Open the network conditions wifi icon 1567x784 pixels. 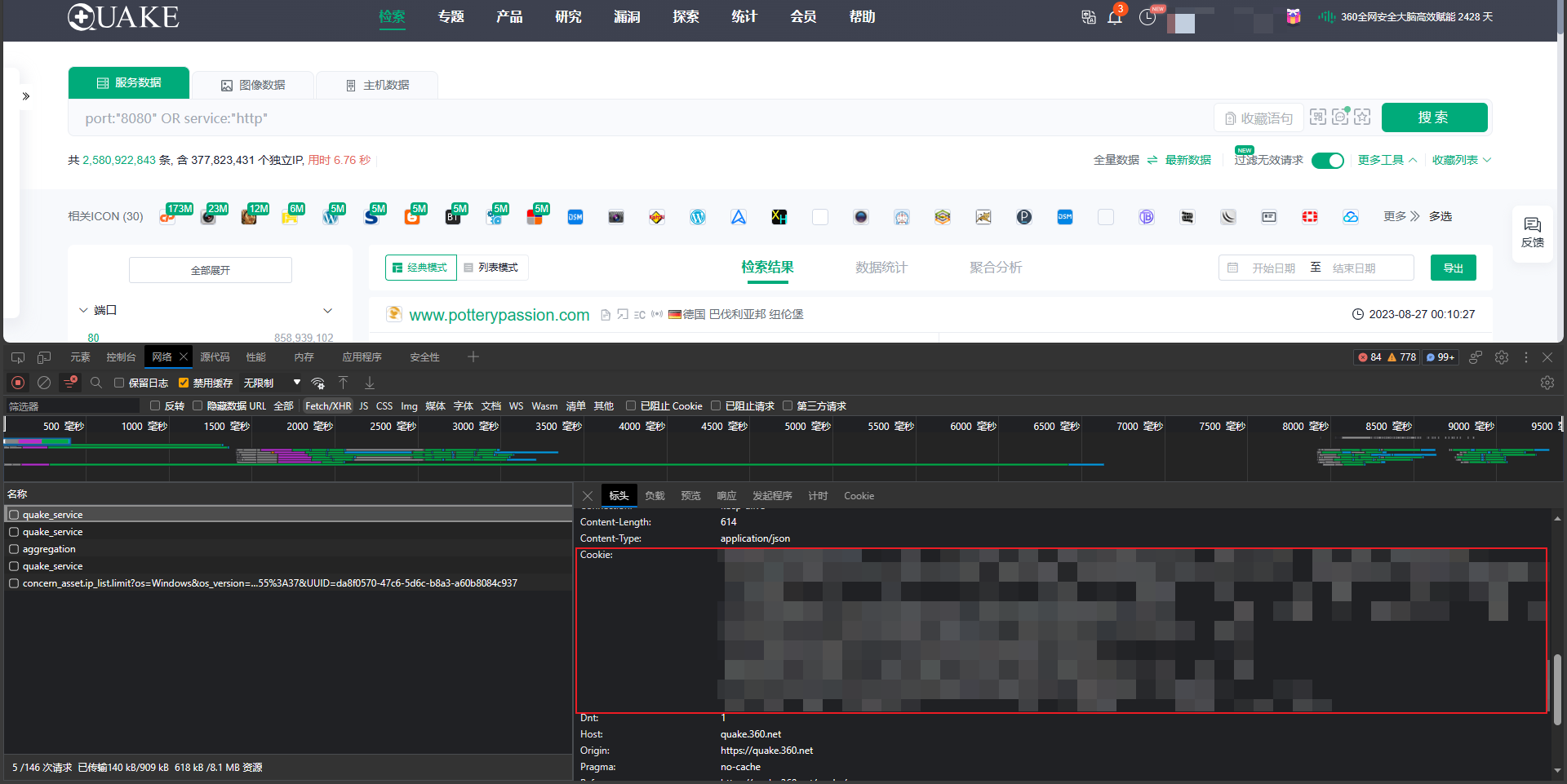318,383
